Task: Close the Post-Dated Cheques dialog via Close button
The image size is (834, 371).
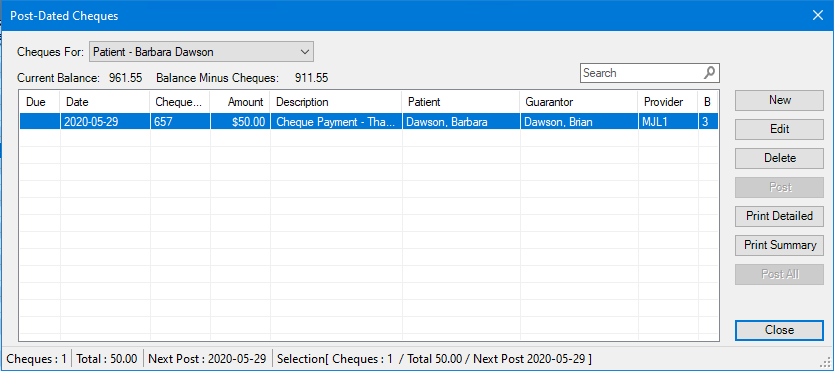Action: pyautogui.click(x=779, y=330)
